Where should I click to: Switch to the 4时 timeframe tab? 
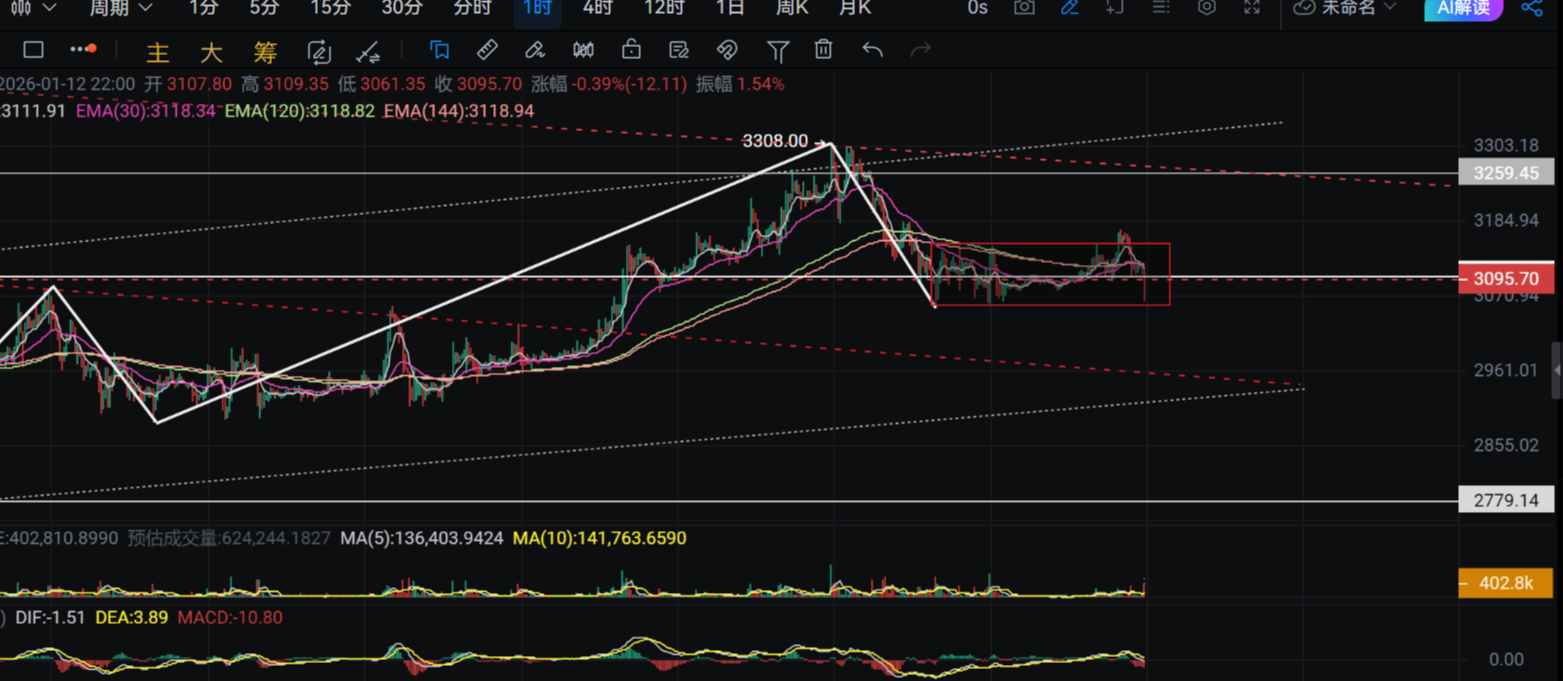pyautogui.click(x=597, y=8)
